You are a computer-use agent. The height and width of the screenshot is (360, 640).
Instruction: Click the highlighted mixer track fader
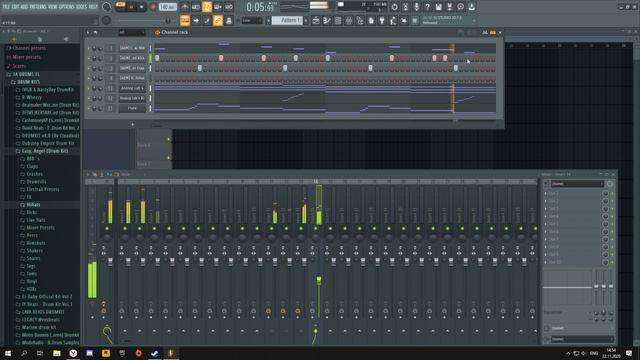click(x=319, y=280)
